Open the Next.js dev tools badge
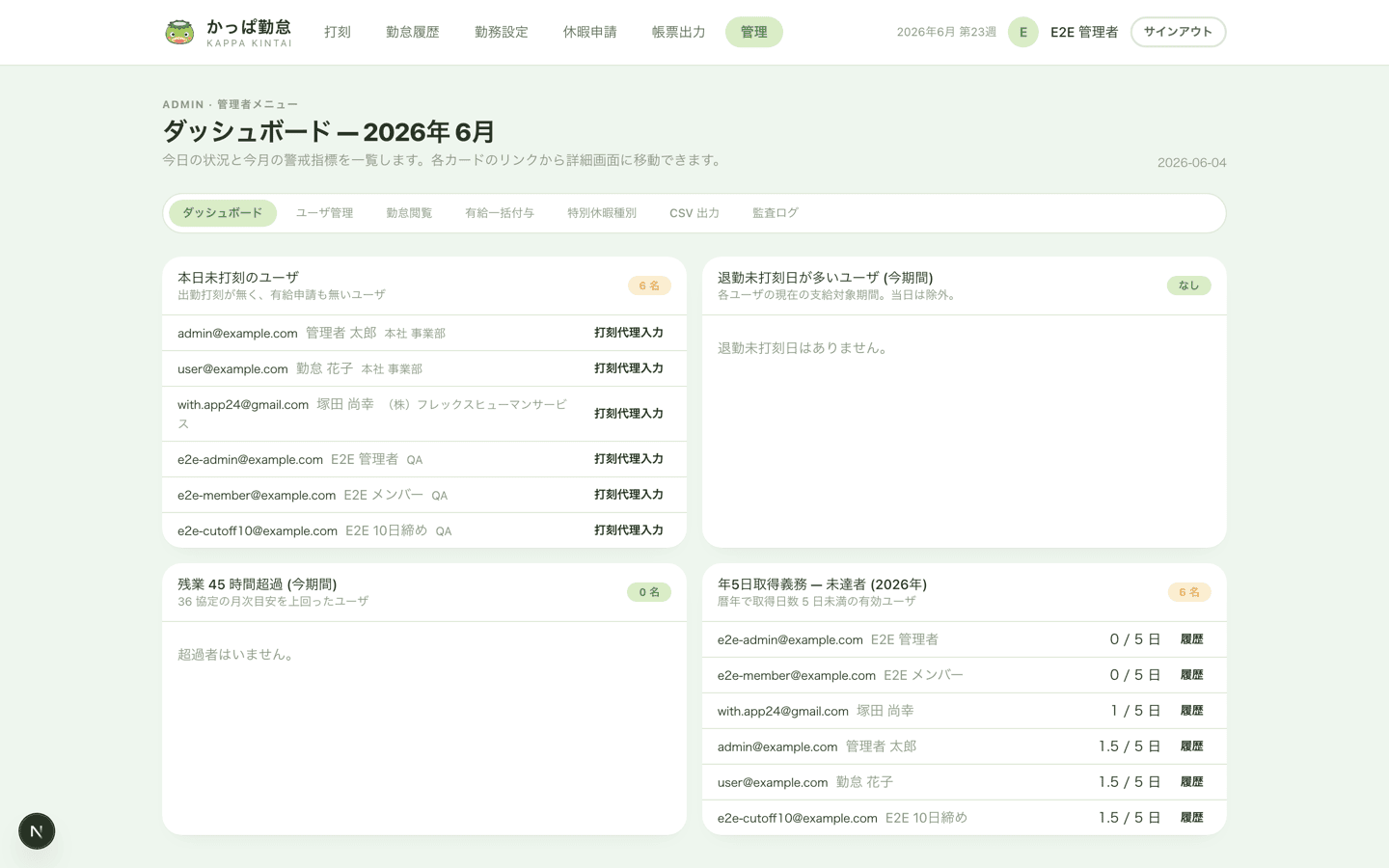The width and height of the screenshot is (1389, 868). click(37, 831)
